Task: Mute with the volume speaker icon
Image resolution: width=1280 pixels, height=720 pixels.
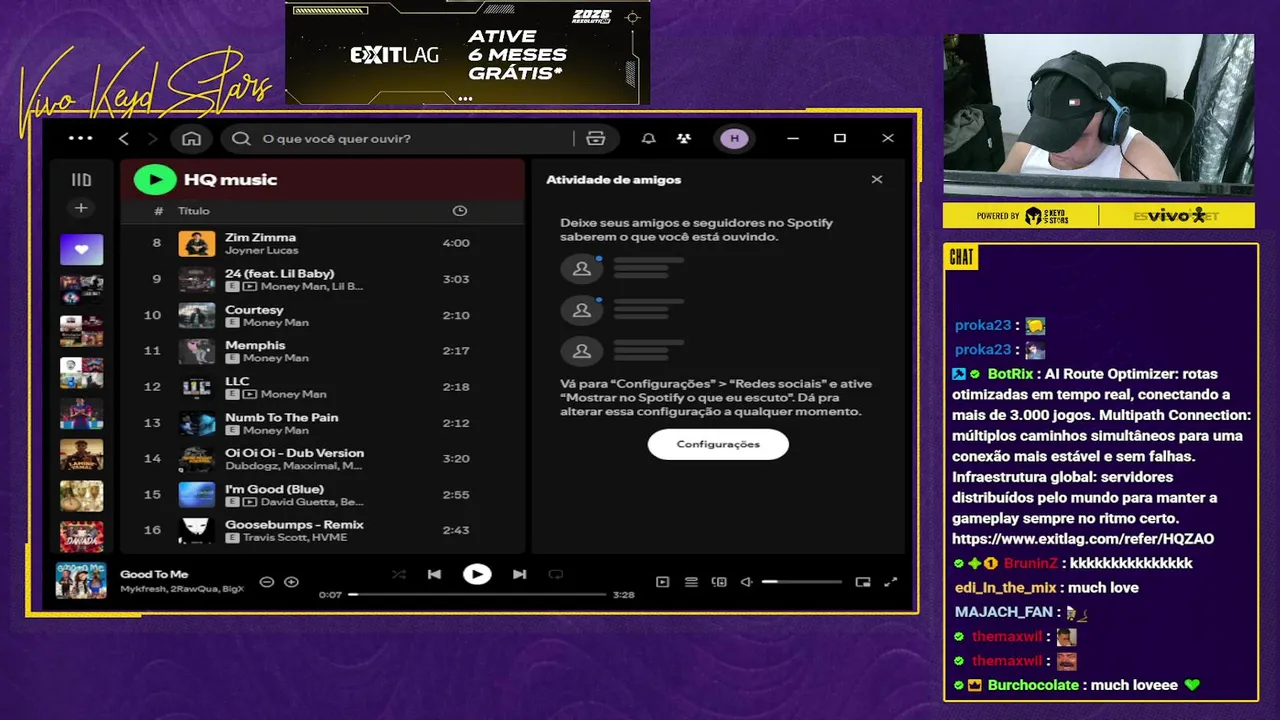Action: pyautogui.click(x=746, y=582)
